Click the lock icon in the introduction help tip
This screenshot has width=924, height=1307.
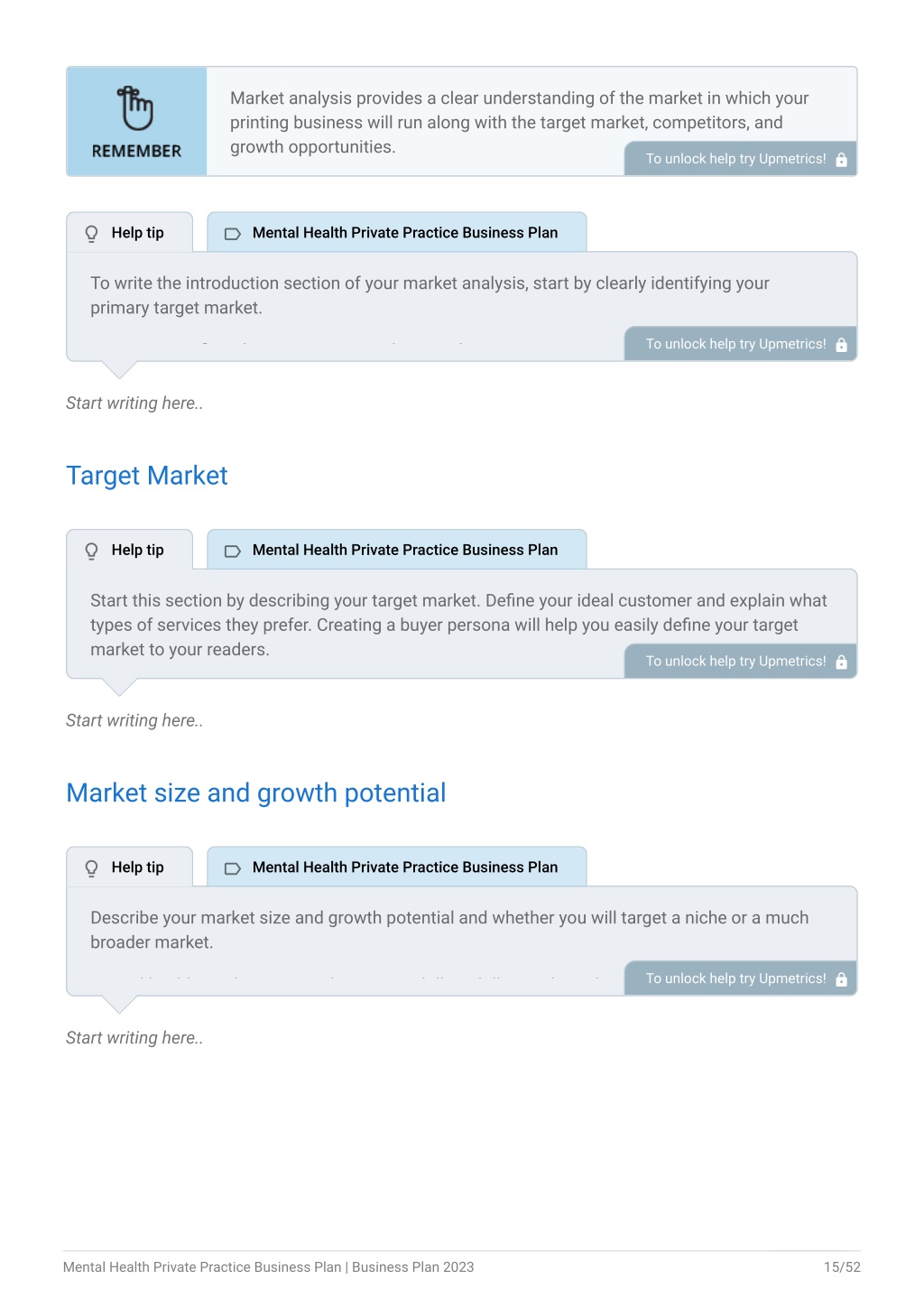click(x=841, y=345)
